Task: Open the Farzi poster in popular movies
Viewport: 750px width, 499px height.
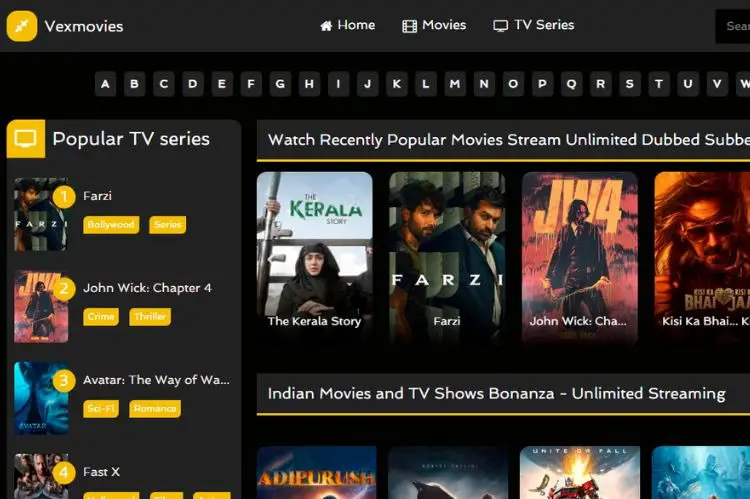Action: 447,258
